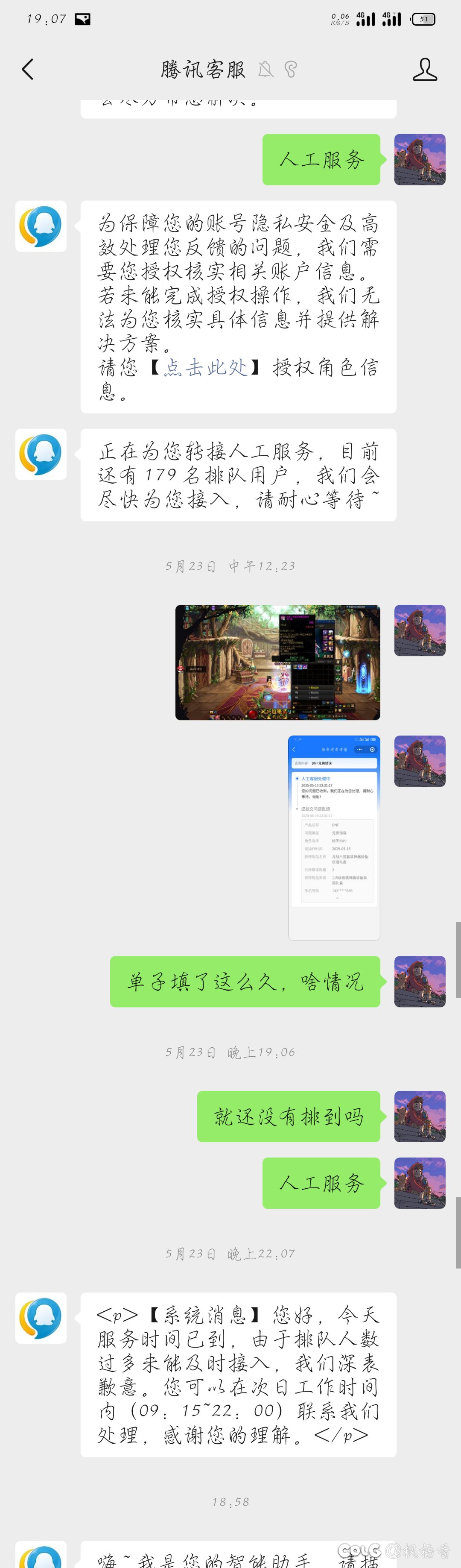This screenshot has height=1568, width=461.
Task: Tap the 单子填了这么久 message bubble
Action: [x=245, y=981]
